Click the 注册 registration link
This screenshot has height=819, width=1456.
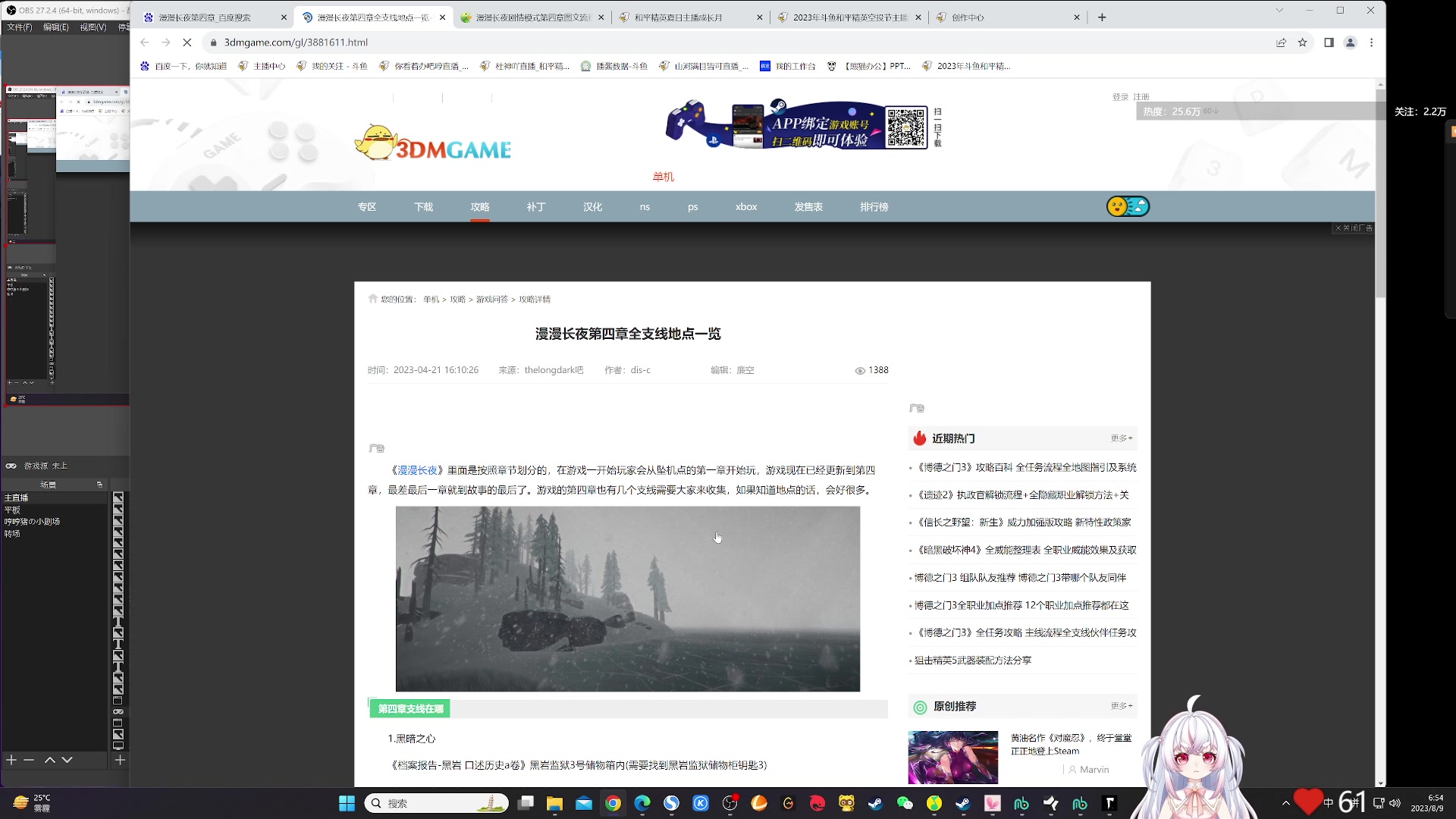pos(1140,96)
